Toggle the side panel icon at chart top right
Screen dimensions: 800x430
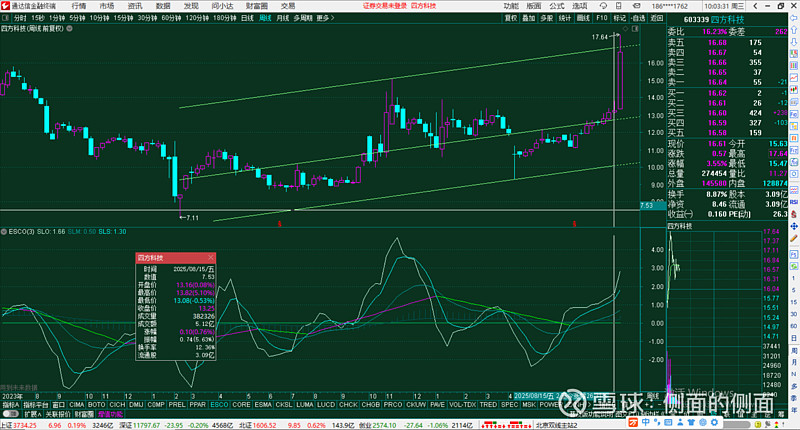(635, 29)
